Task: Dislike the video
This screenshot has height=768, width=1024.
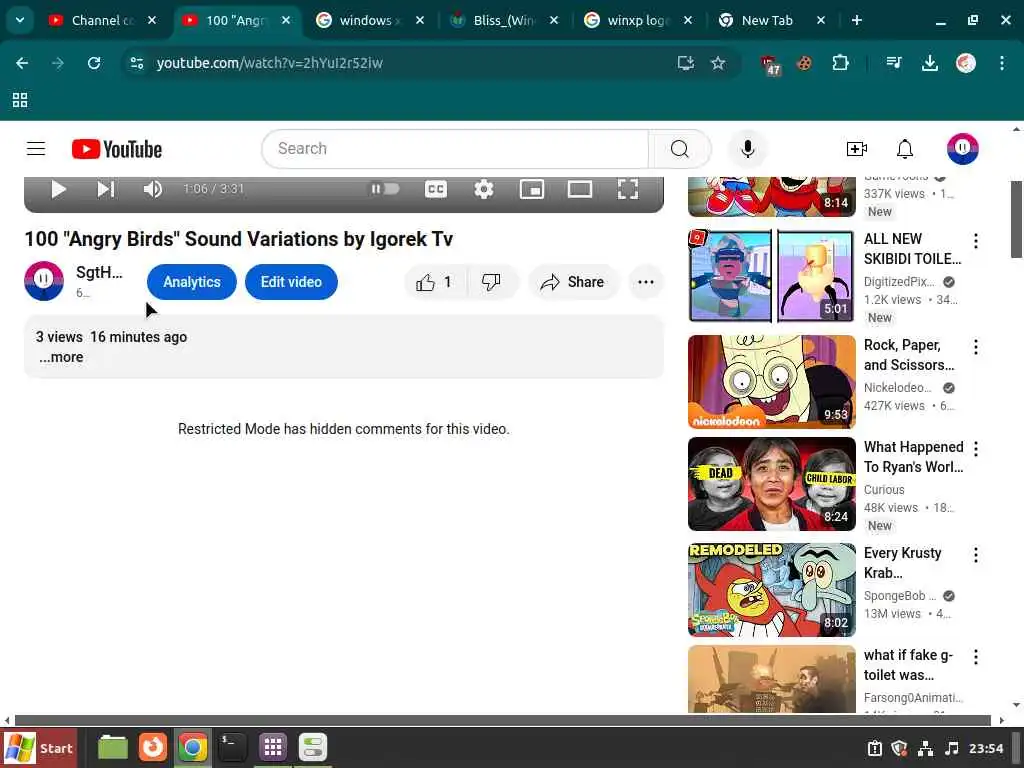Action: point(492,282)
